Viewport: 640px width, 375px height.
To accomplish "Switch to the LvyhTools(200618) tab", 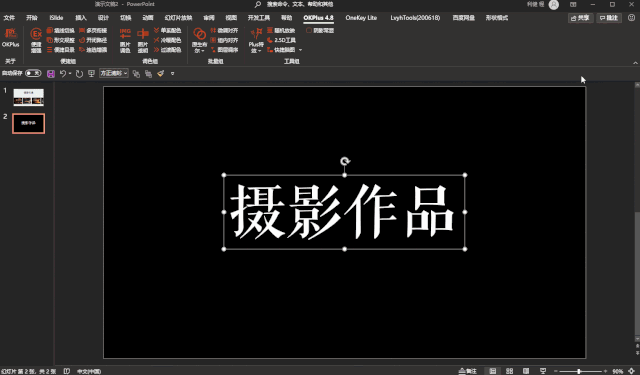I will (415, 18).
